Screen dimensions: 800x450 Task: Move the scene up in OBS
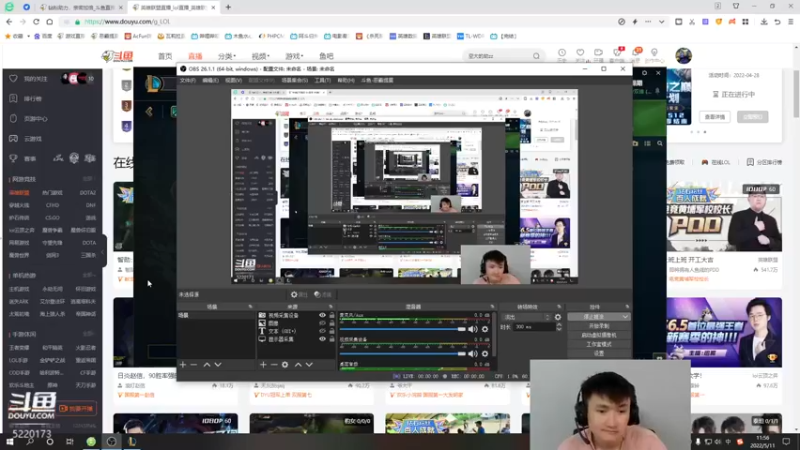pos(207,365)
